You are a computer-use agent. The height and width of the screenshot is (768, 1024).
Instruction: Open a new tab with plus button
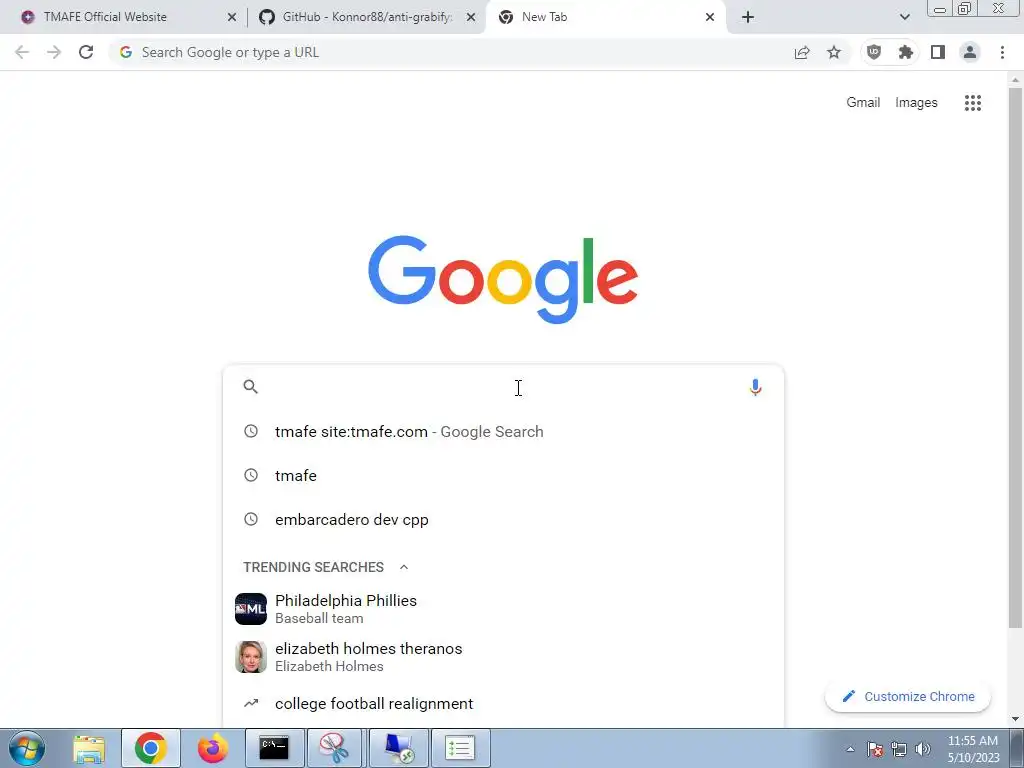tap(748, 17)
